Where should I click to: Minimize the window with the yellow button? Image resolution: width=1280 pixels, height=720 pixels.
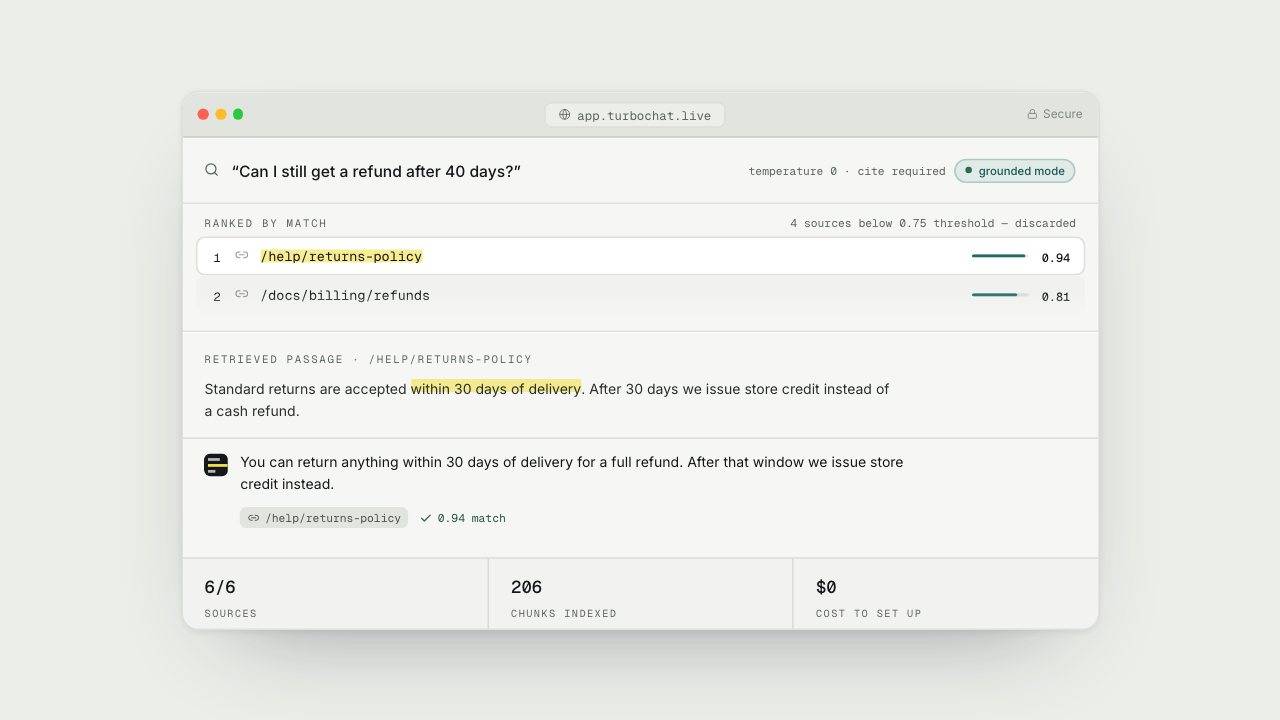tap(221, 114)
